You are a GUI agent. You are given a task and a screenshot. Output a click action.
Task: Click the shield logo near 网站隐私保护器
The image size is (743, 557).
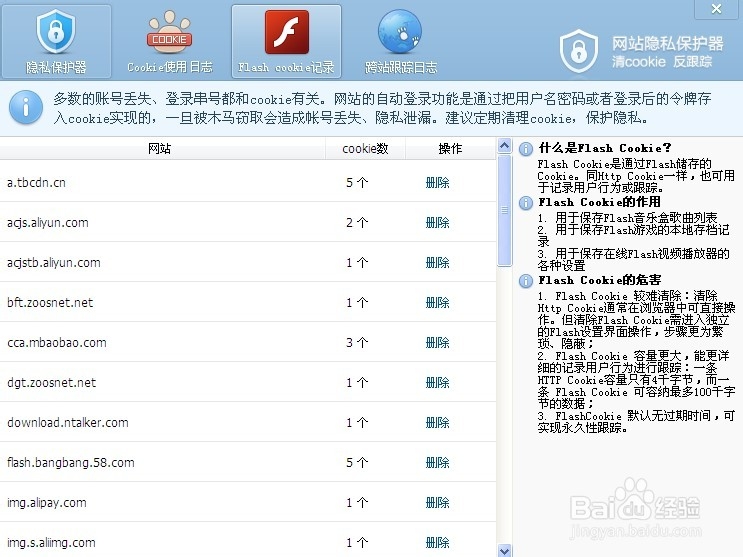[x=579, y=51]
